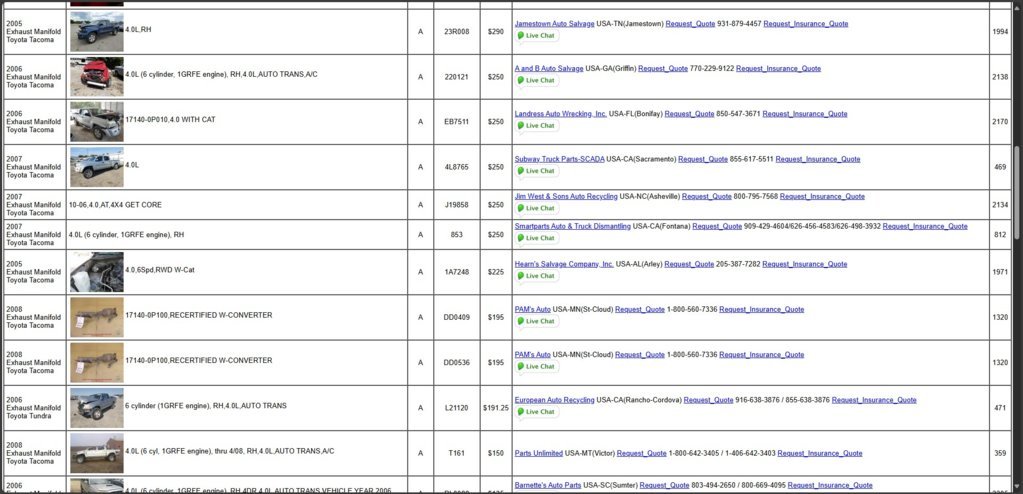The width and height of the screenshot is (1023, 494).
Task: Click Request_Quote for Hearn's Salvage Company
Action: 689,264
